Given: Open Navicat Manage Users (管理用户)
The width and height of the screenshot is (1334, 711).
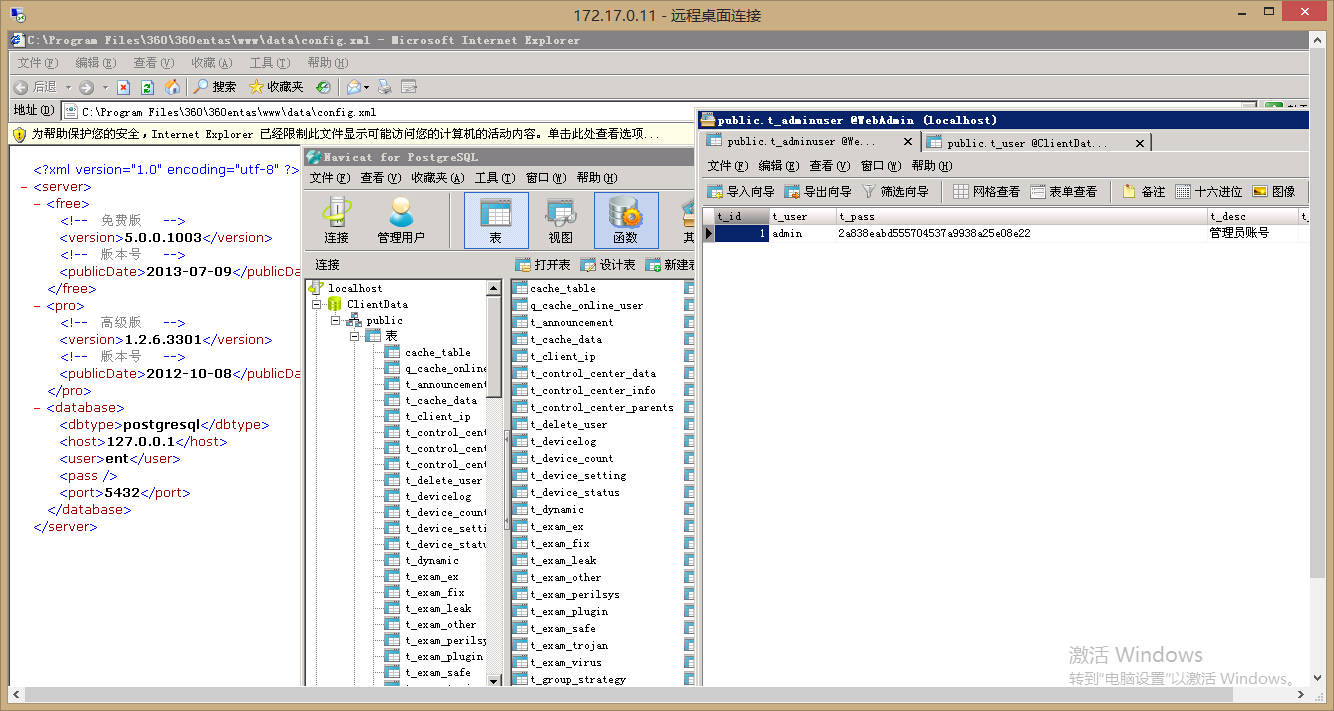Looking at the screenshot, I should (x=401, y=220).
